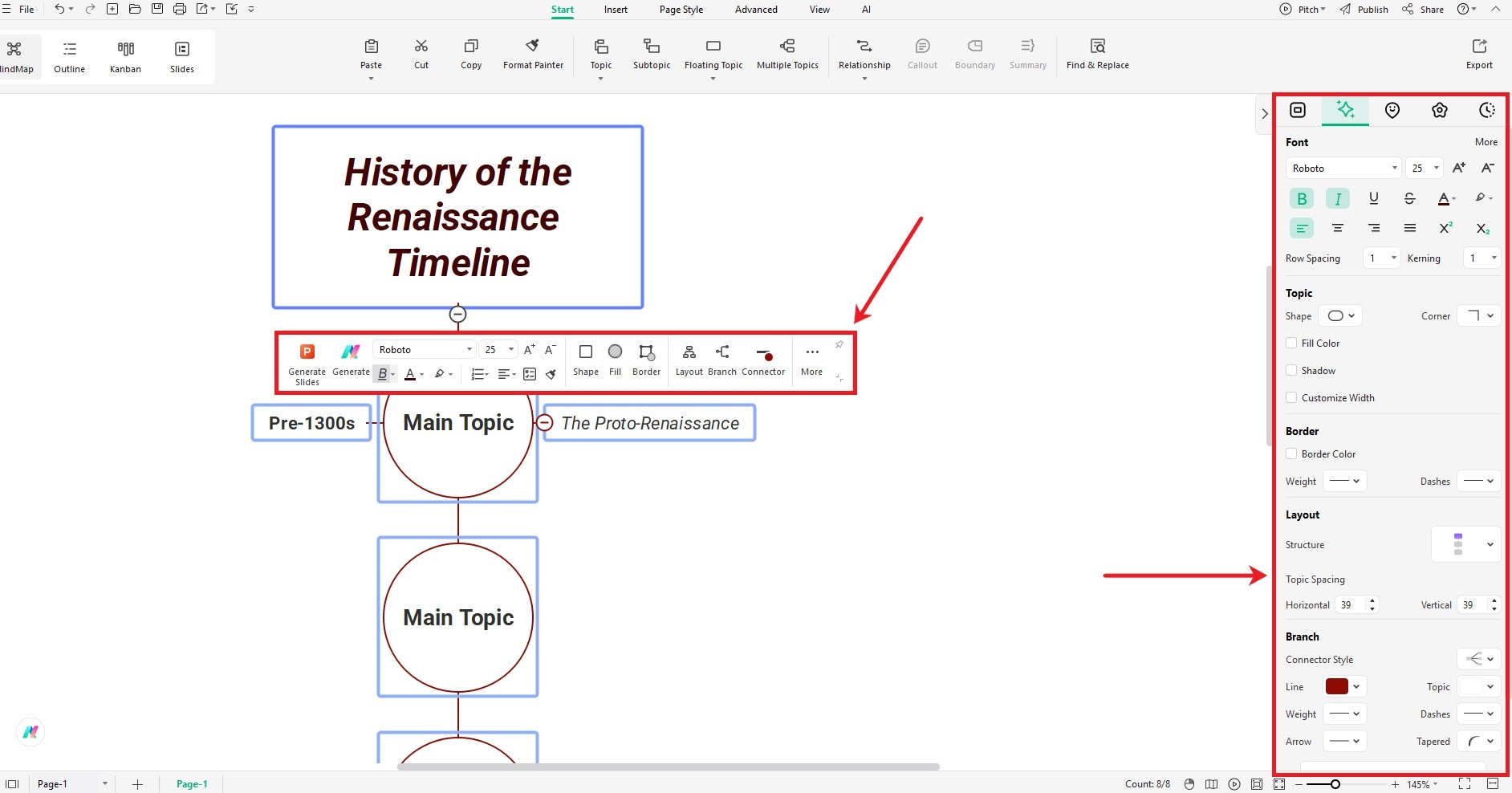1512x793 pixels.
Task: Add a Relationship line
Action: 864,54
